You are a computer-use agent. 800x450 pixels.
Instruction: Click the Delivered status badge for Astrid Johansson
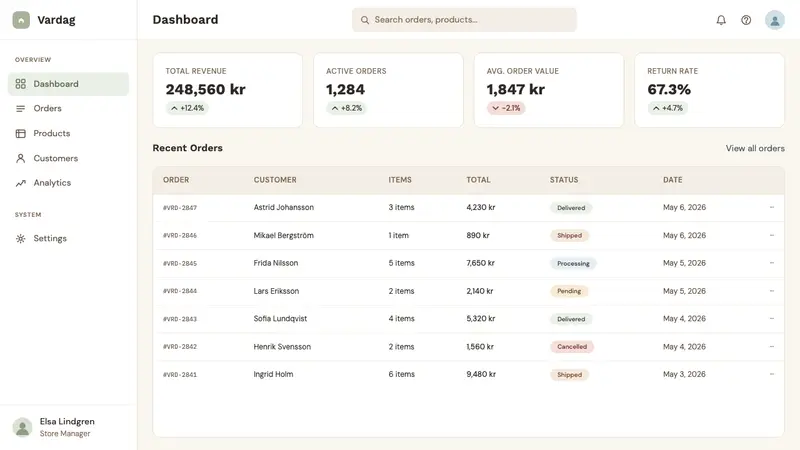point(571,208)
